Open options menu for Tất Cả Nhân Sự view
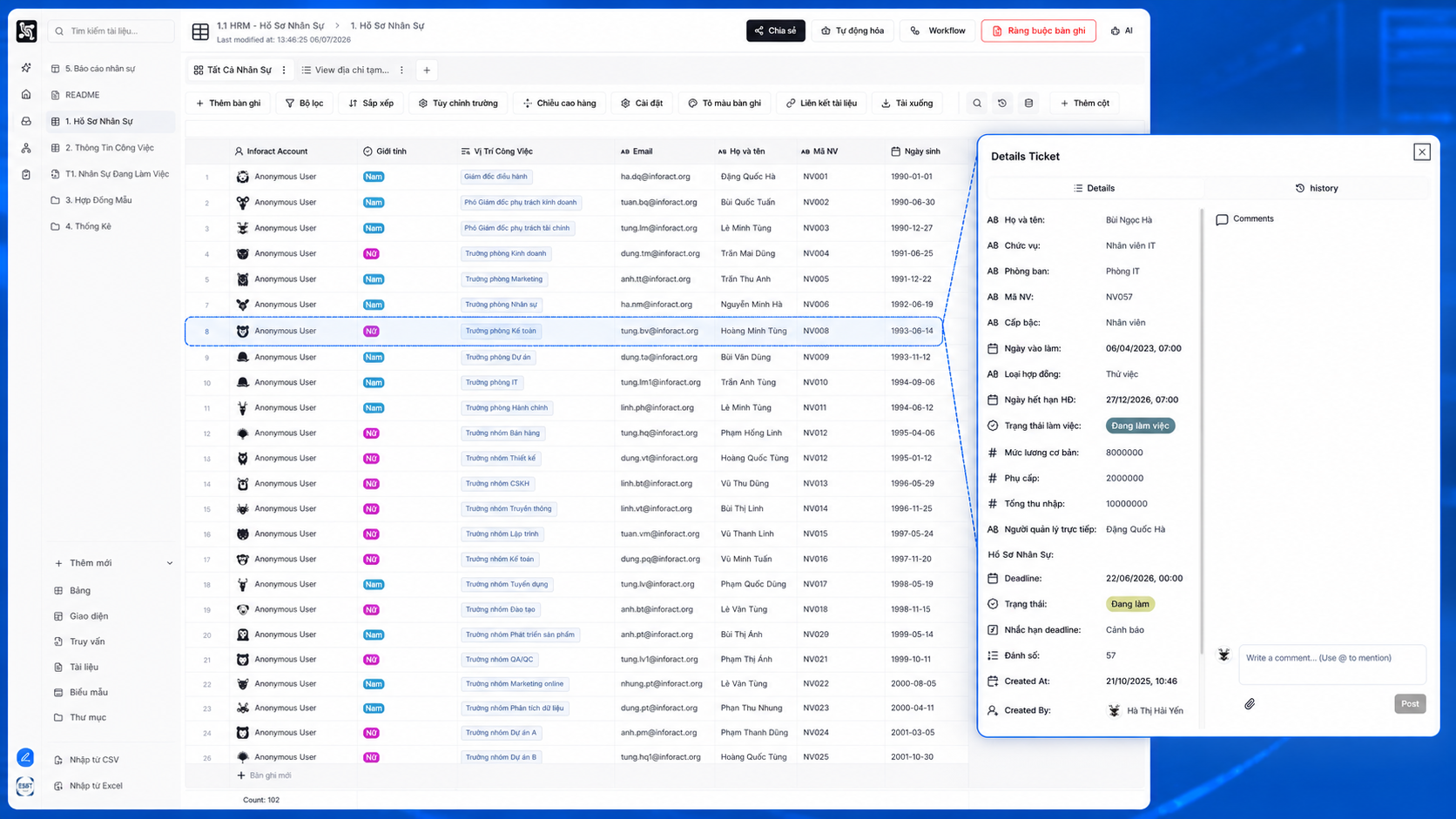The height and width of the screenshot is (819, 1456). click(x=284, y=70)
